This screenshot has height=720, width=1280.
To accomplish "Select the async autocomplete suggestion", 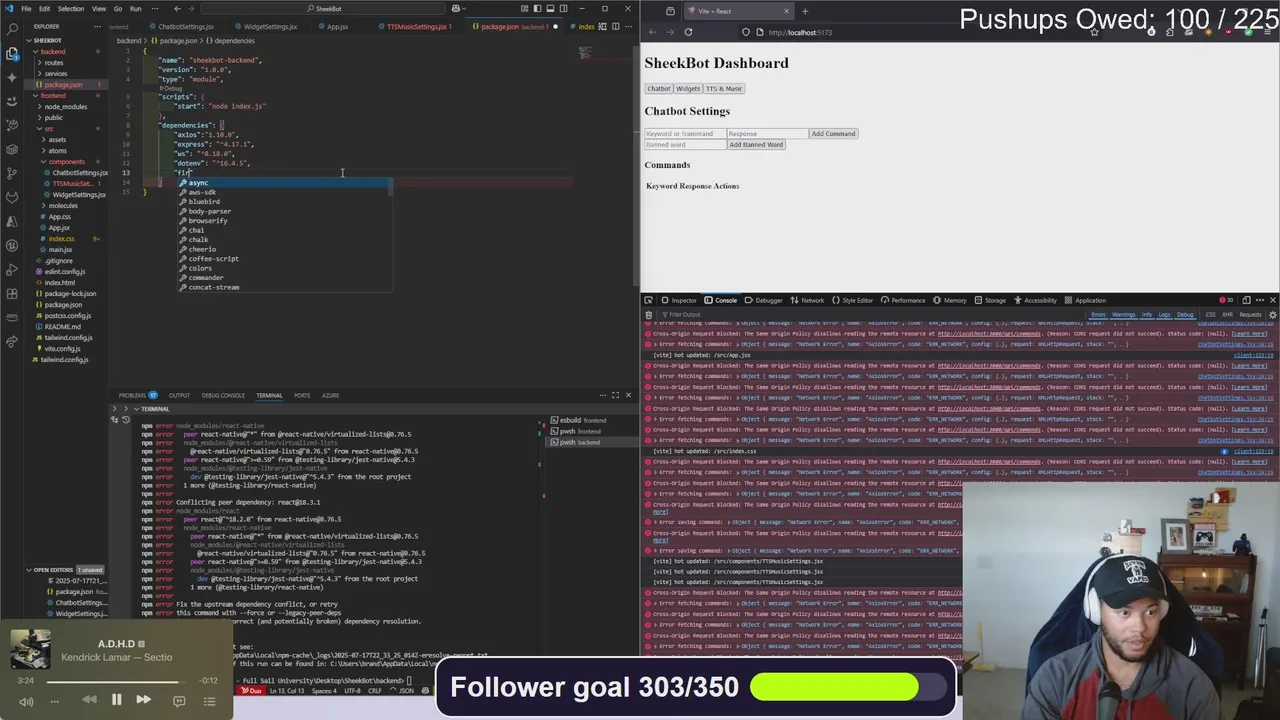I will click(285, 183).
